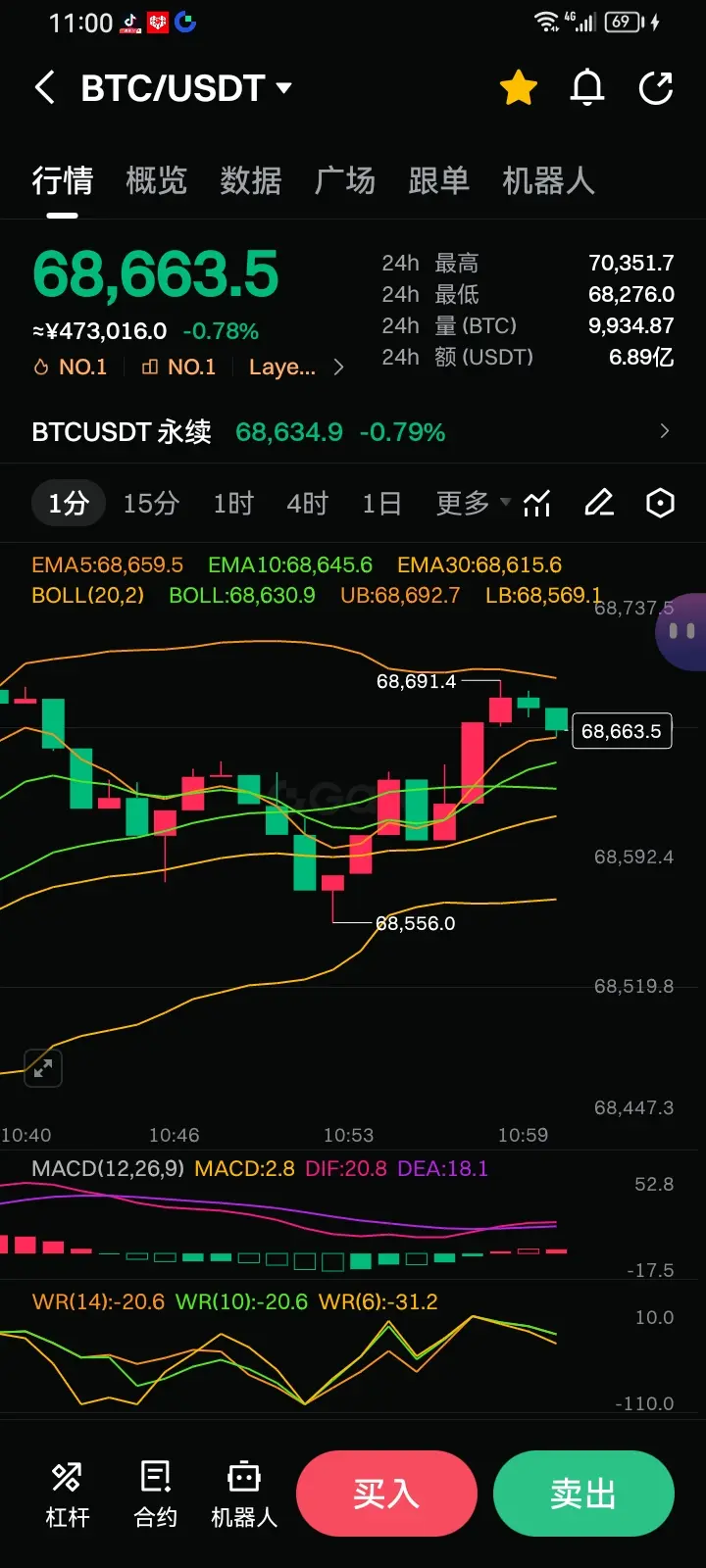Open the 机器人 bot shortcut
Image resolution: width=706 pixels, height=1568 pixels.
244,1494
